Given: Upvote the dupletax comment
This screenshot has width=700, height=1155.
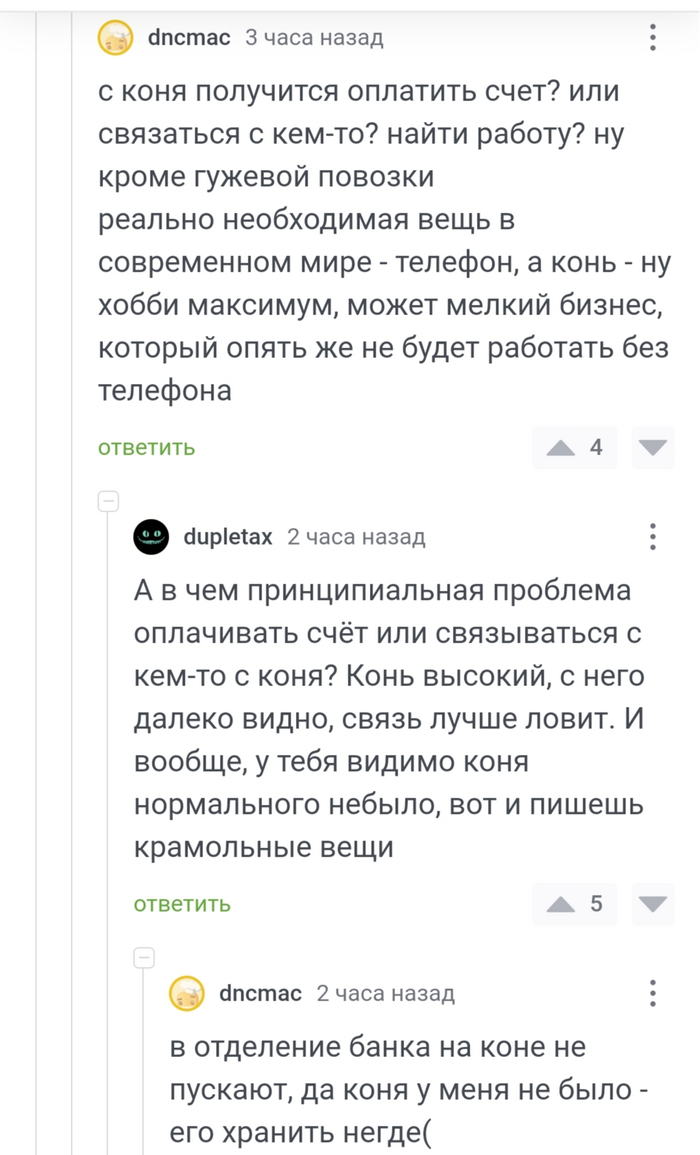Looking at the screenshot, I should [561, 905].
